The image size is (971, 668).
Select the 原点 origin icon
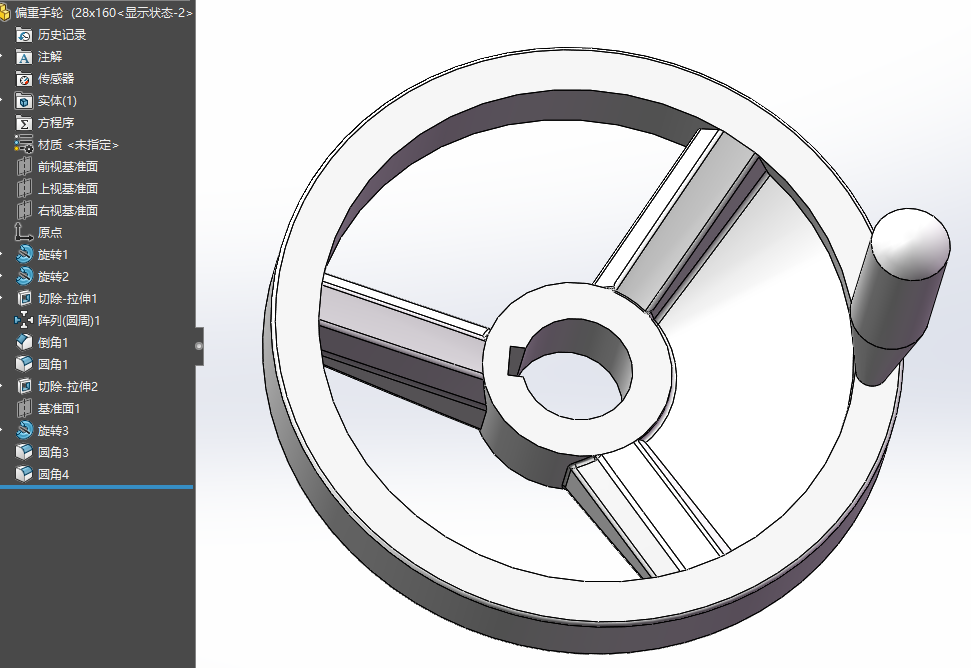pos(24,233)
